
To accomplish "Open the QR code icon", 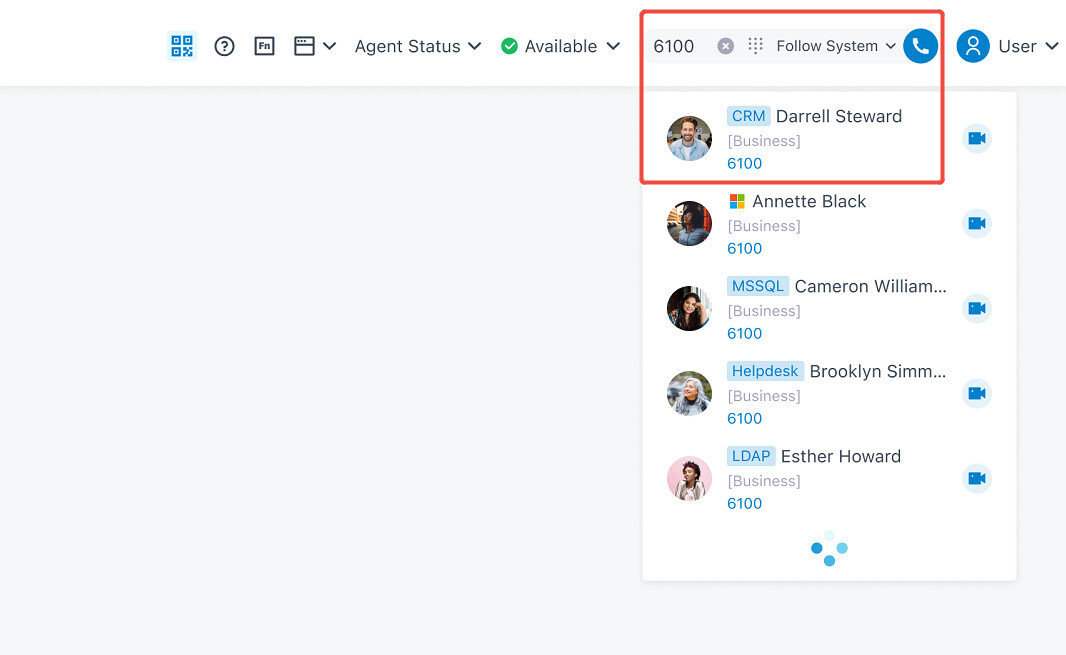I will click(x=182, y=46).
